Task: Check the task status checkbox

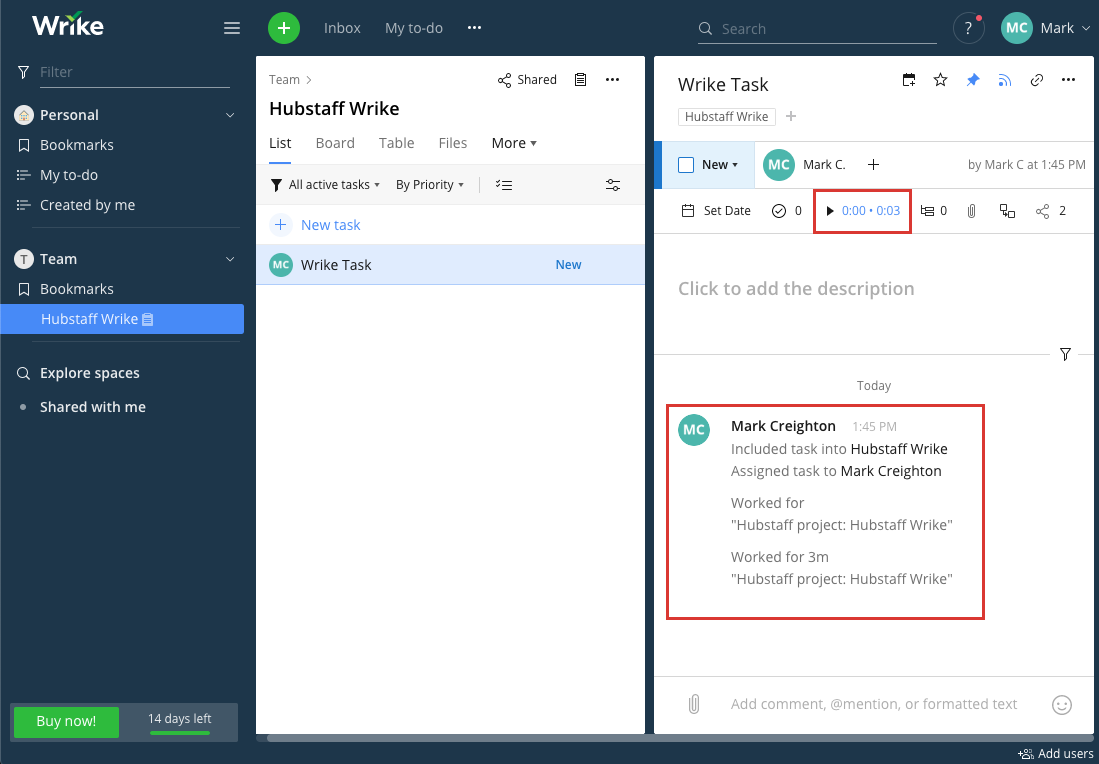Action: (x=686, y=165)
